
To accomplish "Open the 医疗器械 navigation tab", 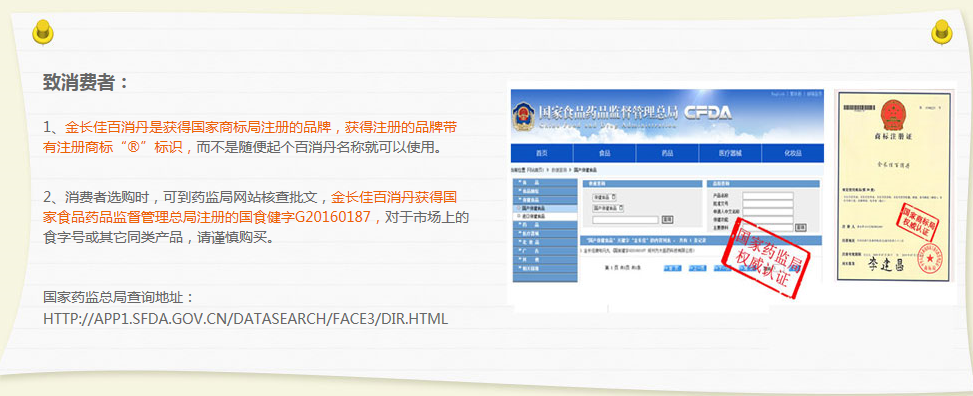I will pyautogui.click(x=730, y=153).
